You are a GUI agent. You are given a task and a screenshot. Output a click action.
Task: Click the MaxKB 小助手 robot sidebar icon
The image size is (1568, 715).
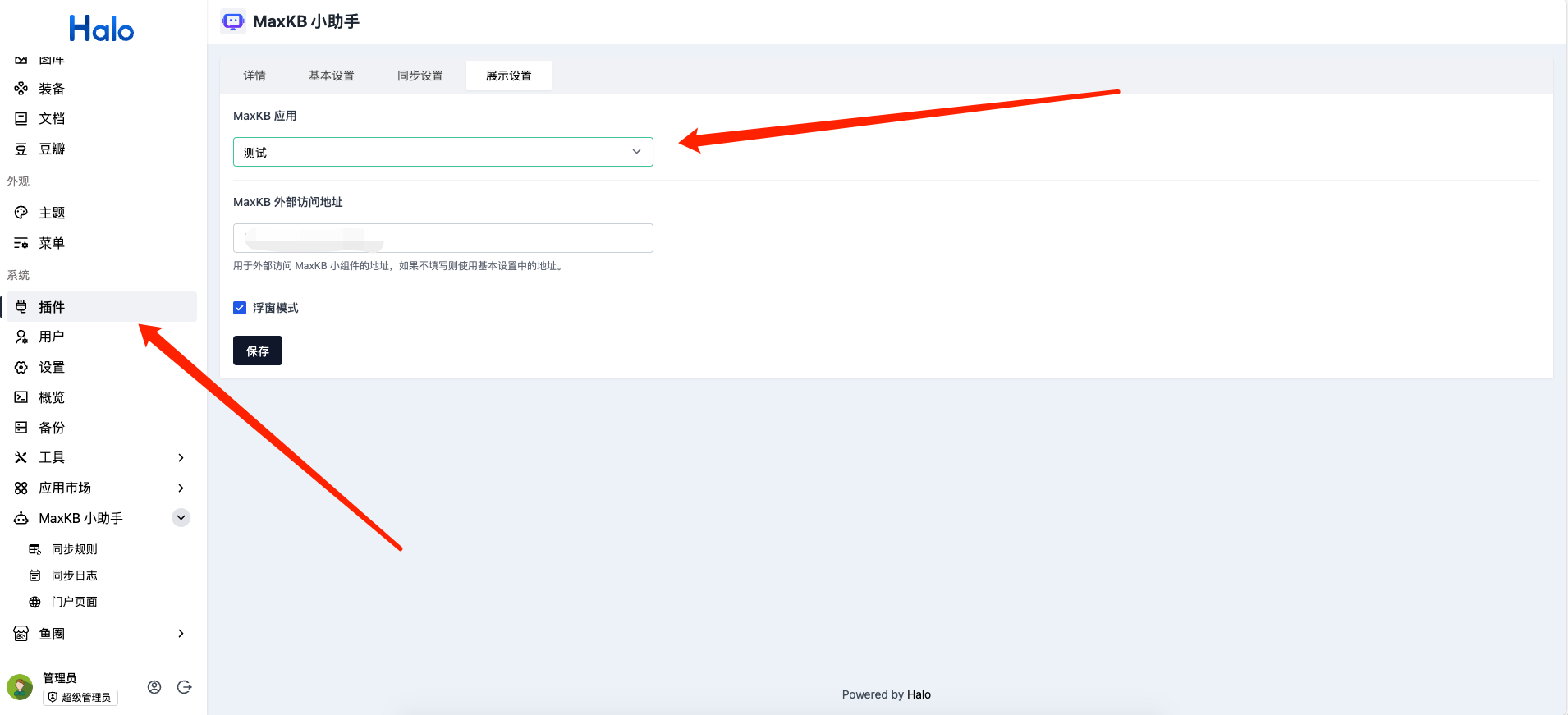coord(21,518)
